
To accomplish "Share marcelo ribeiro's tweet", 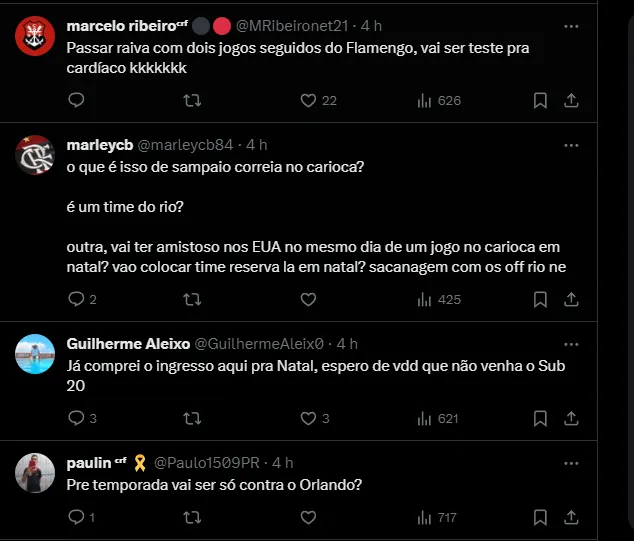I will 571,100.
